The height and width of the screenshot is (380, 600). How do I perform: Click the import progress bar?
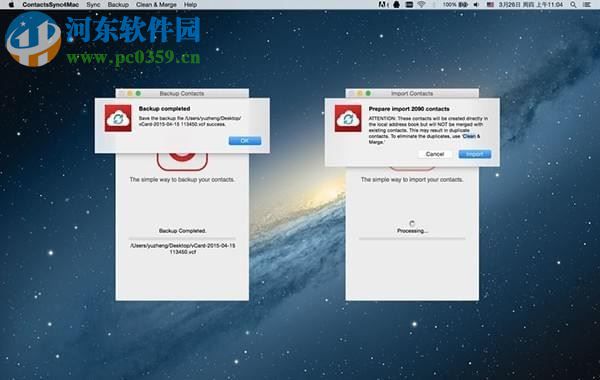[x=412, y=238]
